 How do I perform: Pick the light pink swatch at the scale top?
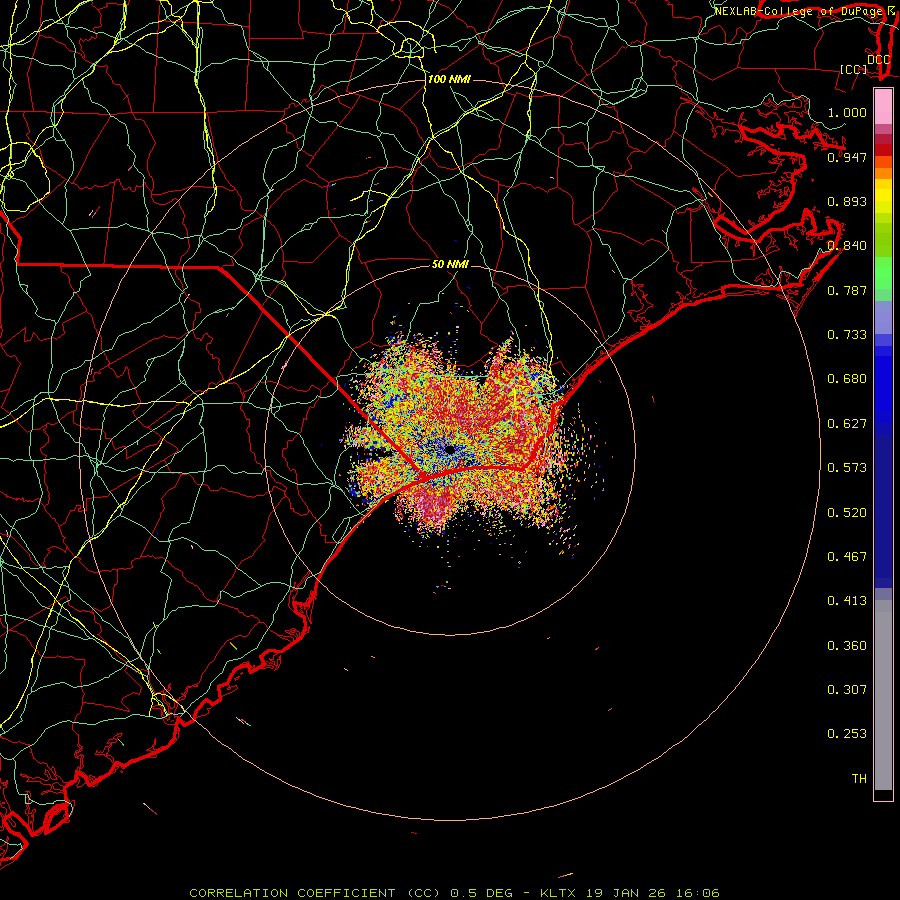click(883, 107)
